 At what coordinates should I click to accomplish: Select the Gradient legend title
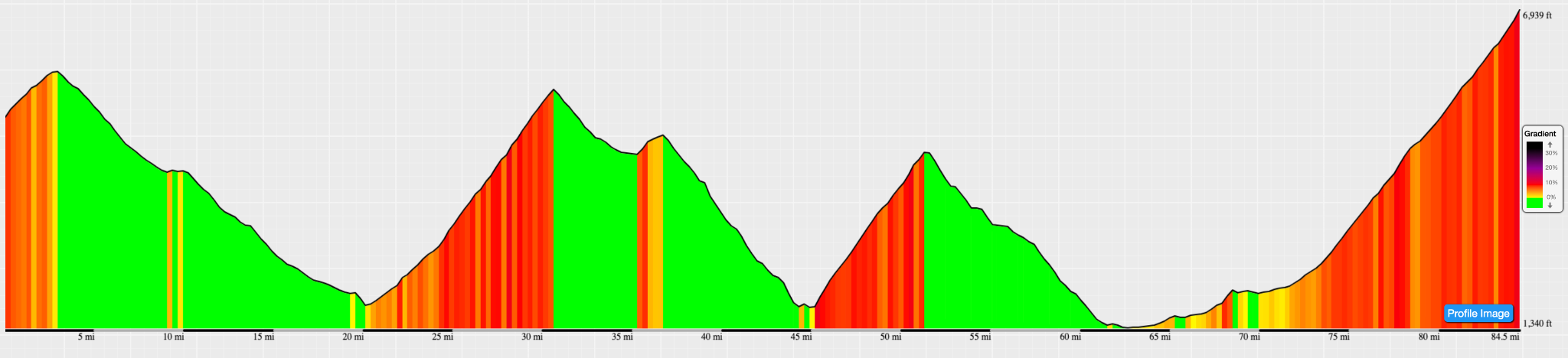click(1540, 134)
